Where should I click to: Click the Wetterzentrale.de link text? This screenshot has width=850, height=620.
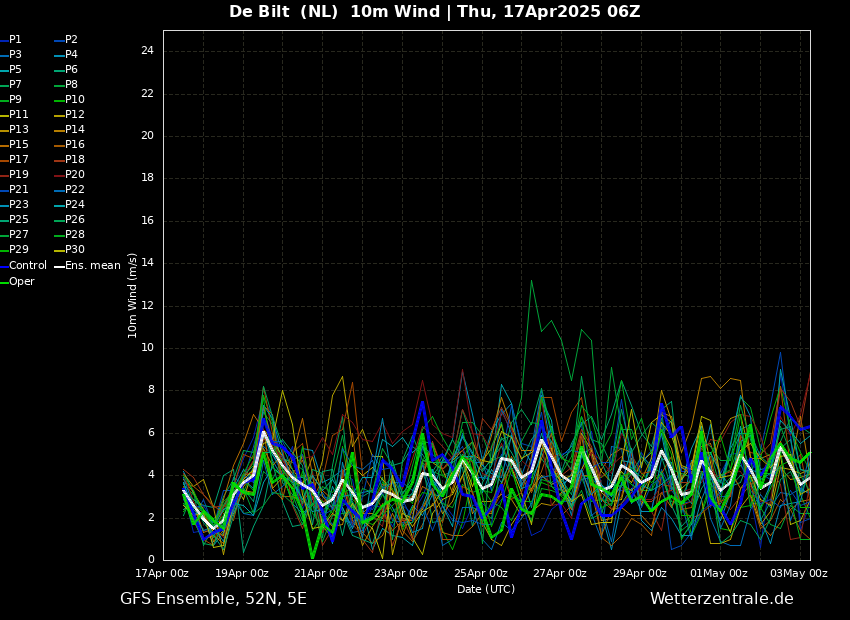[x=721, y=599]
